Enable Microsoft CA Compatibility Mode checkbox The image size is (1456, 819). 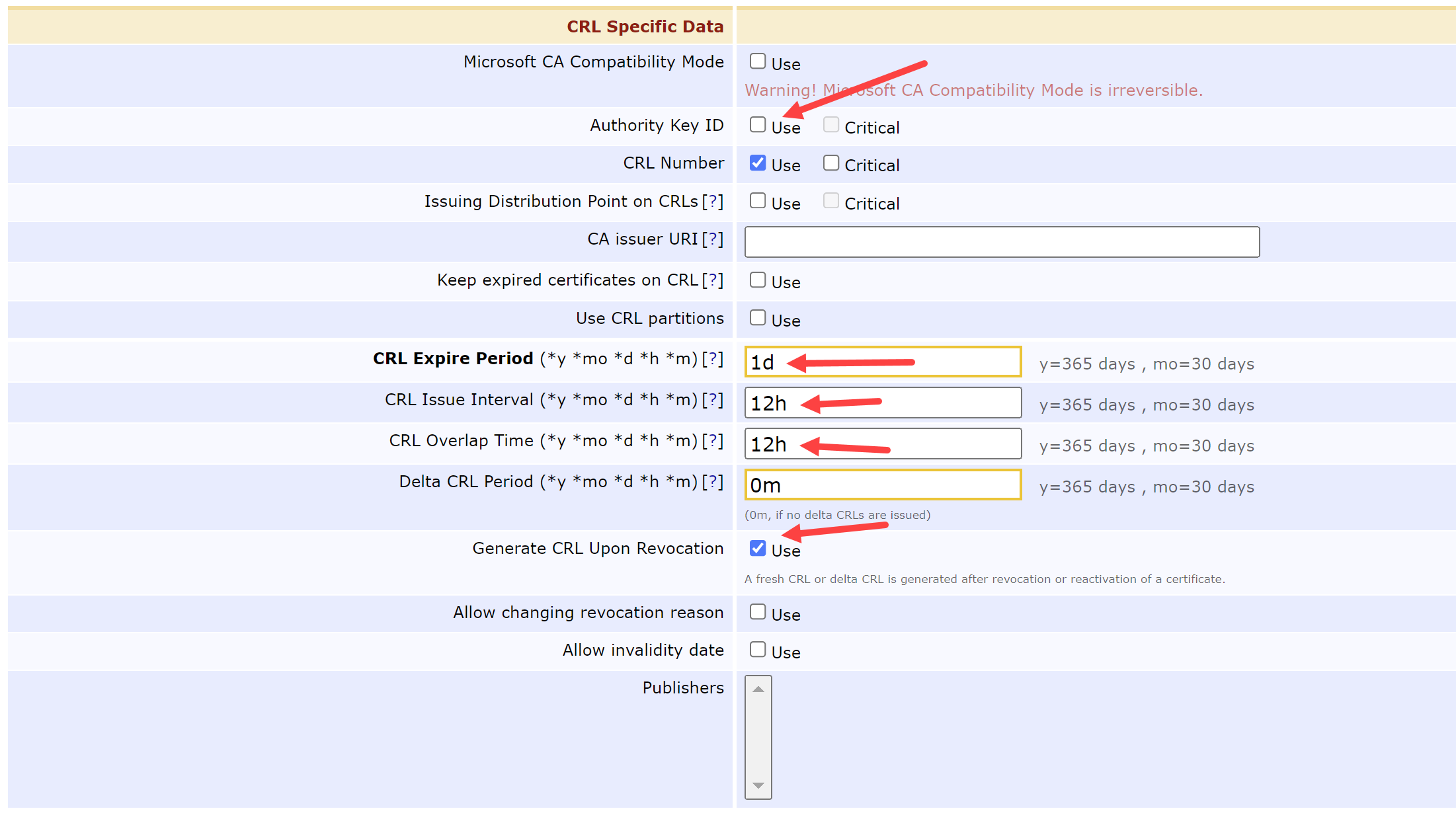tap(758, 61)
